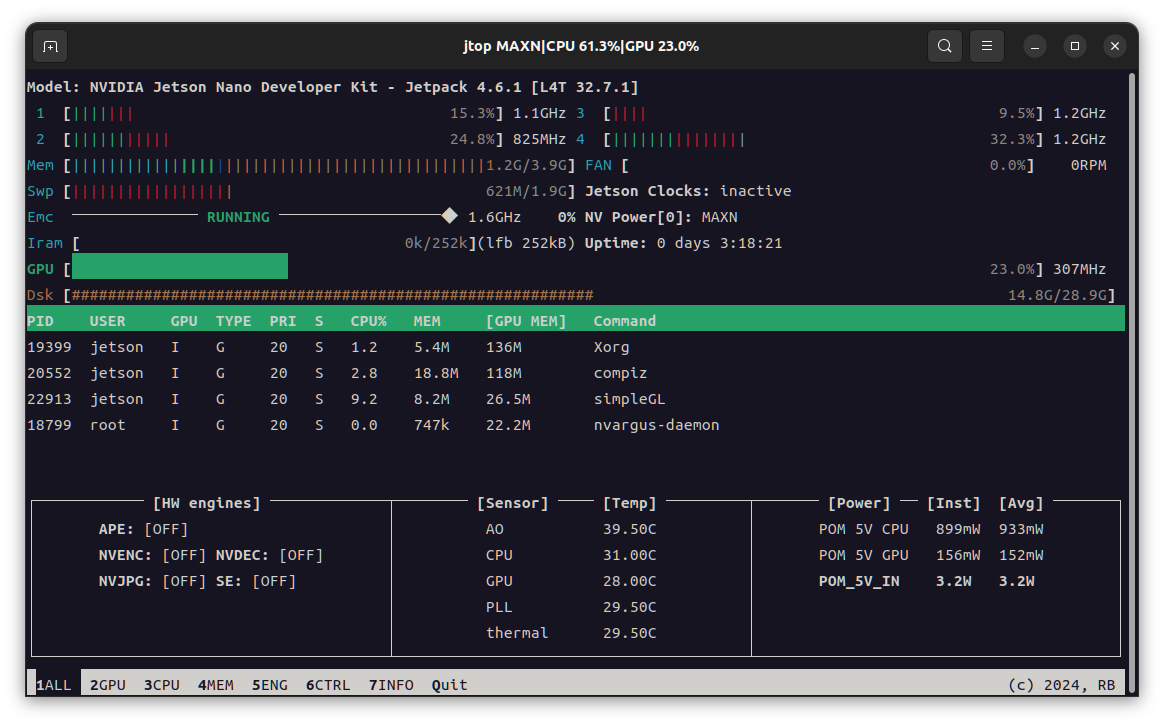
Task: Click the Dsk hash usage bar
Action: click(332, 295)
